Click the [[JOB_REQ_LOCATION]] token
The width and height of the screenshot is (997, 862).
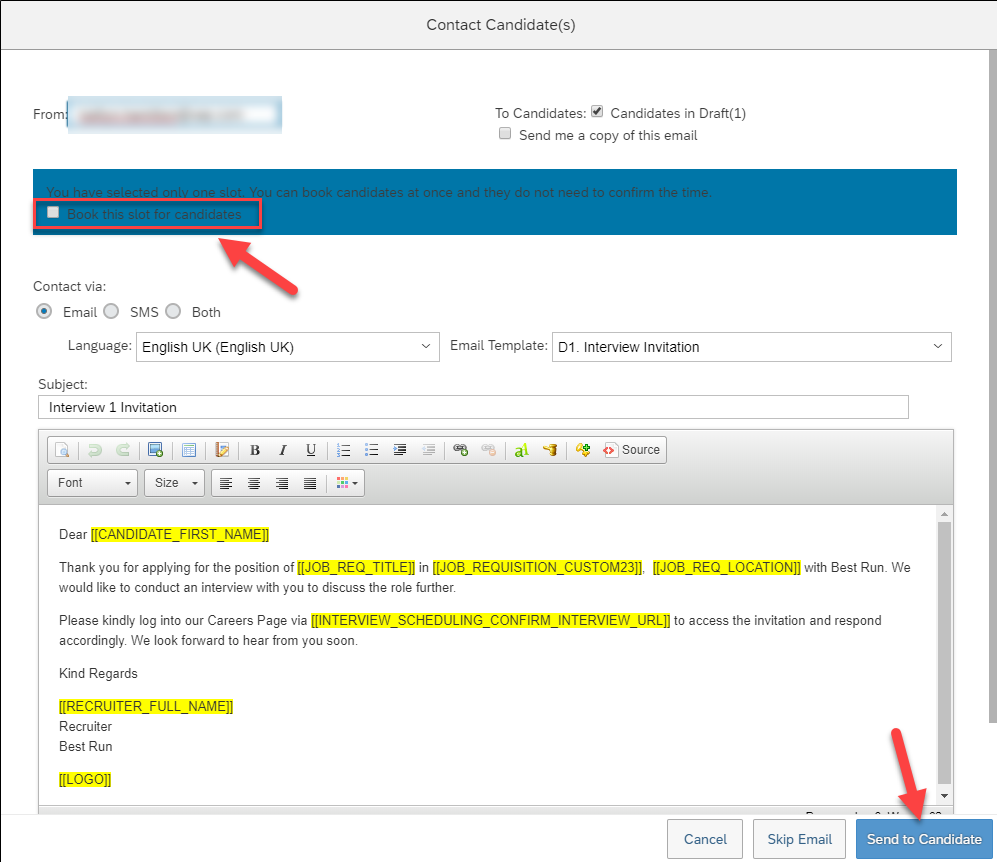727,568
